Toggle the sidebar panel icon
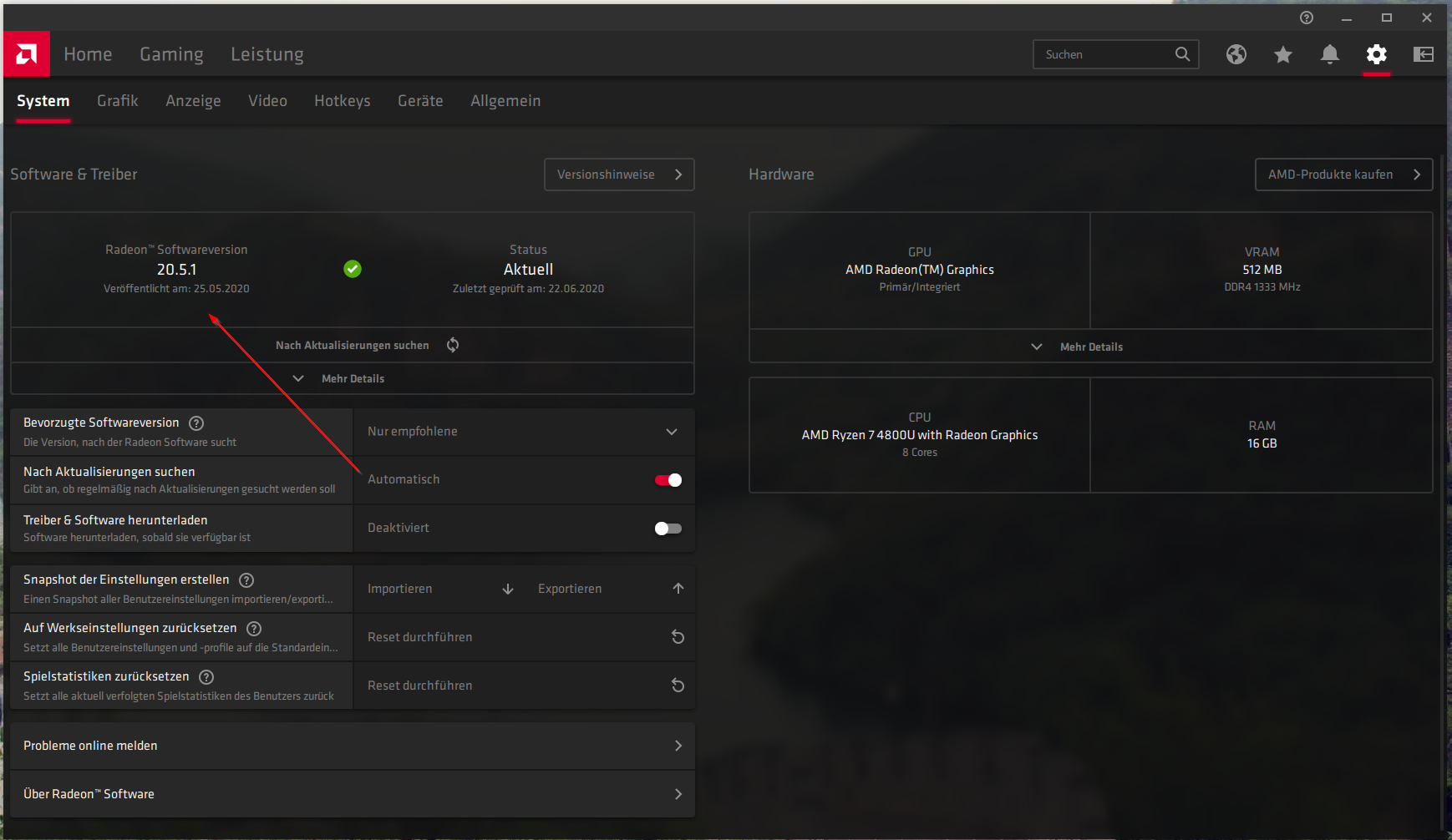This screenshot has height=840, width=1452. click(1424, 54)
